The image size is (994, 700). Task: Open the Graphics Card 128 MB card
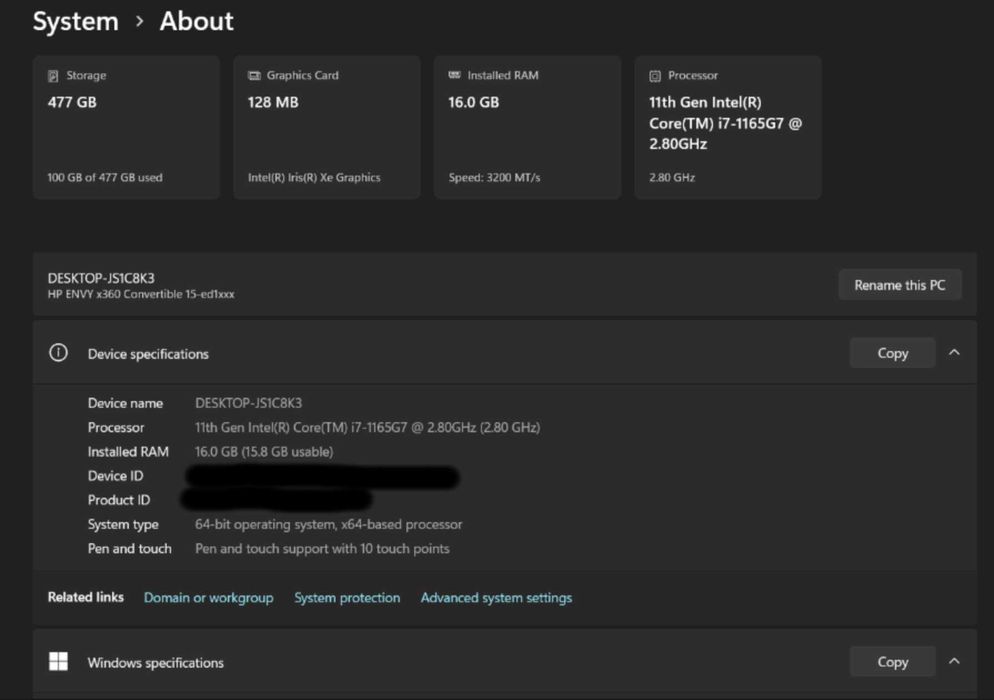coord(327,127)
